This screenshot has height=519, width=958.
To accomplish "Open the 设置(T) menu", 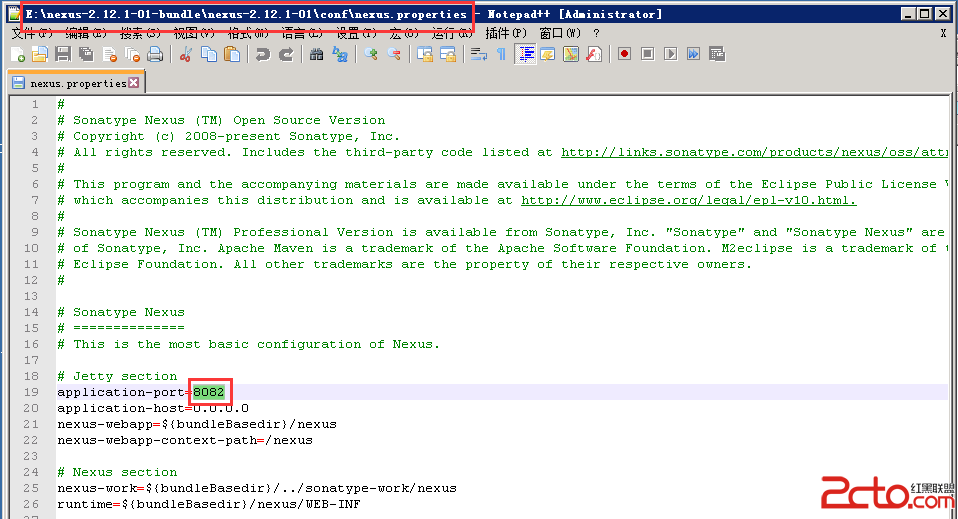I will 356,33.
